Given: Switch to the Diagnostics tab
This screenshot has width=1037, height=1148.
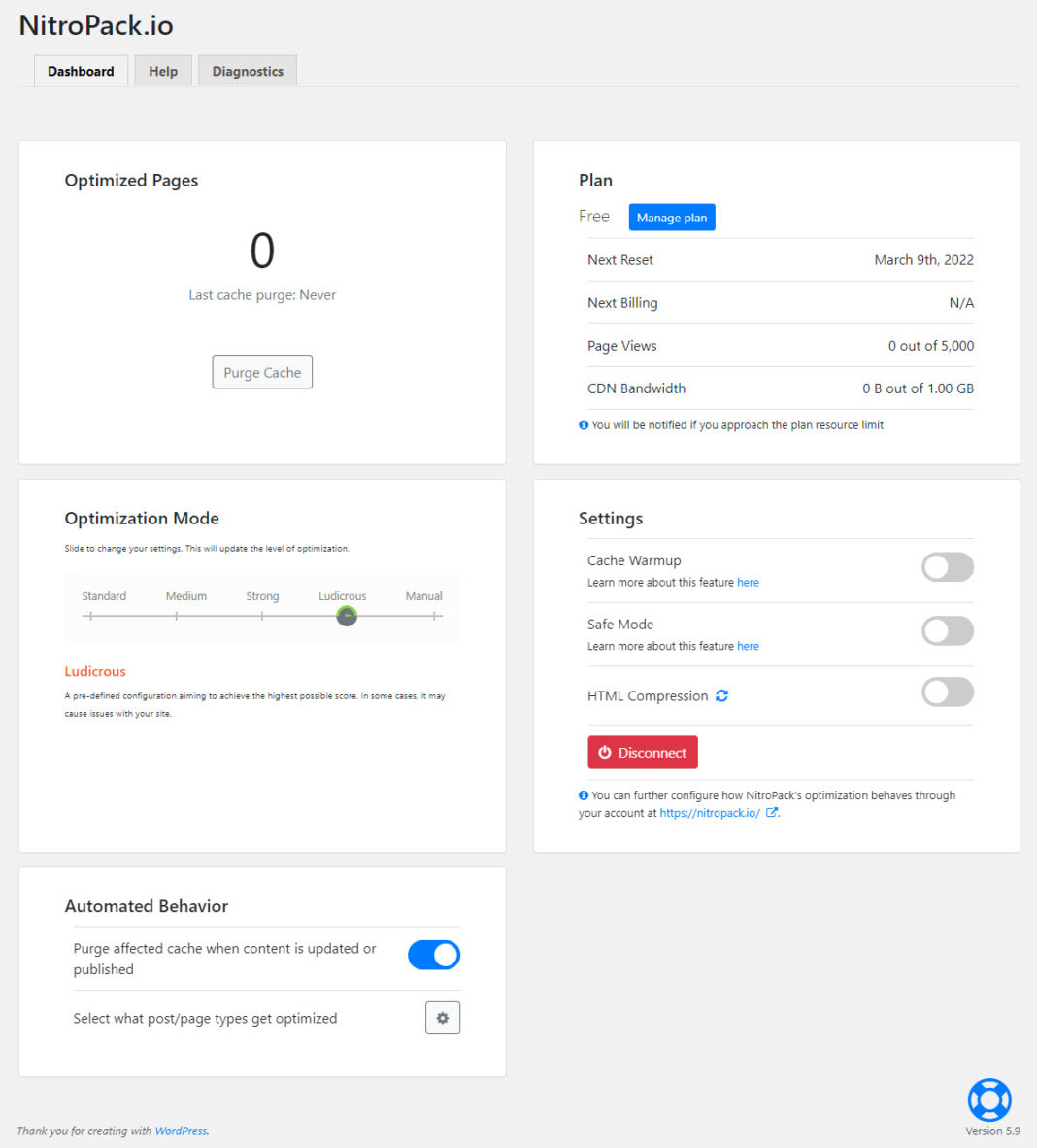Looking at the screenshot, I should tap(247, 70).
